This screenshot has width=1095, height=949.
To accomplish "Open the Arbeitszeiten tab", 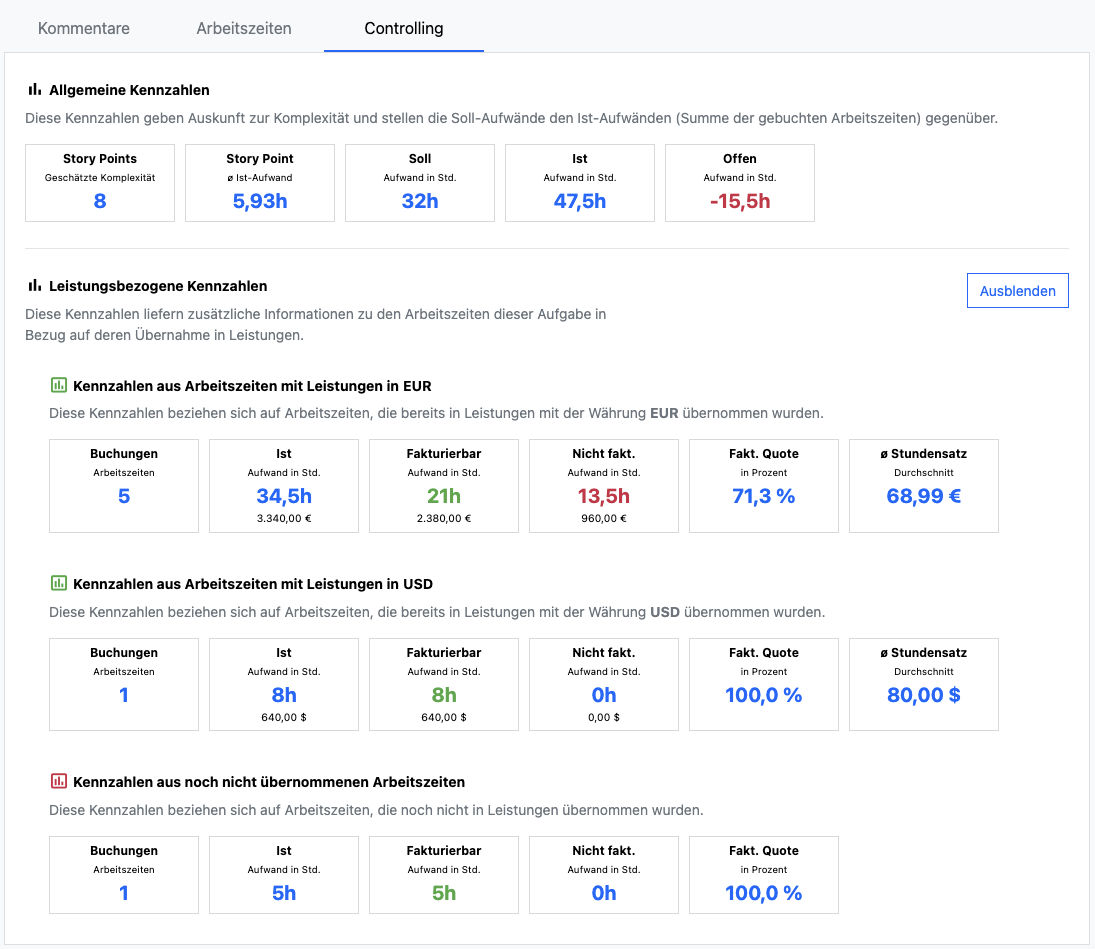I will click(x=244, y=29).
